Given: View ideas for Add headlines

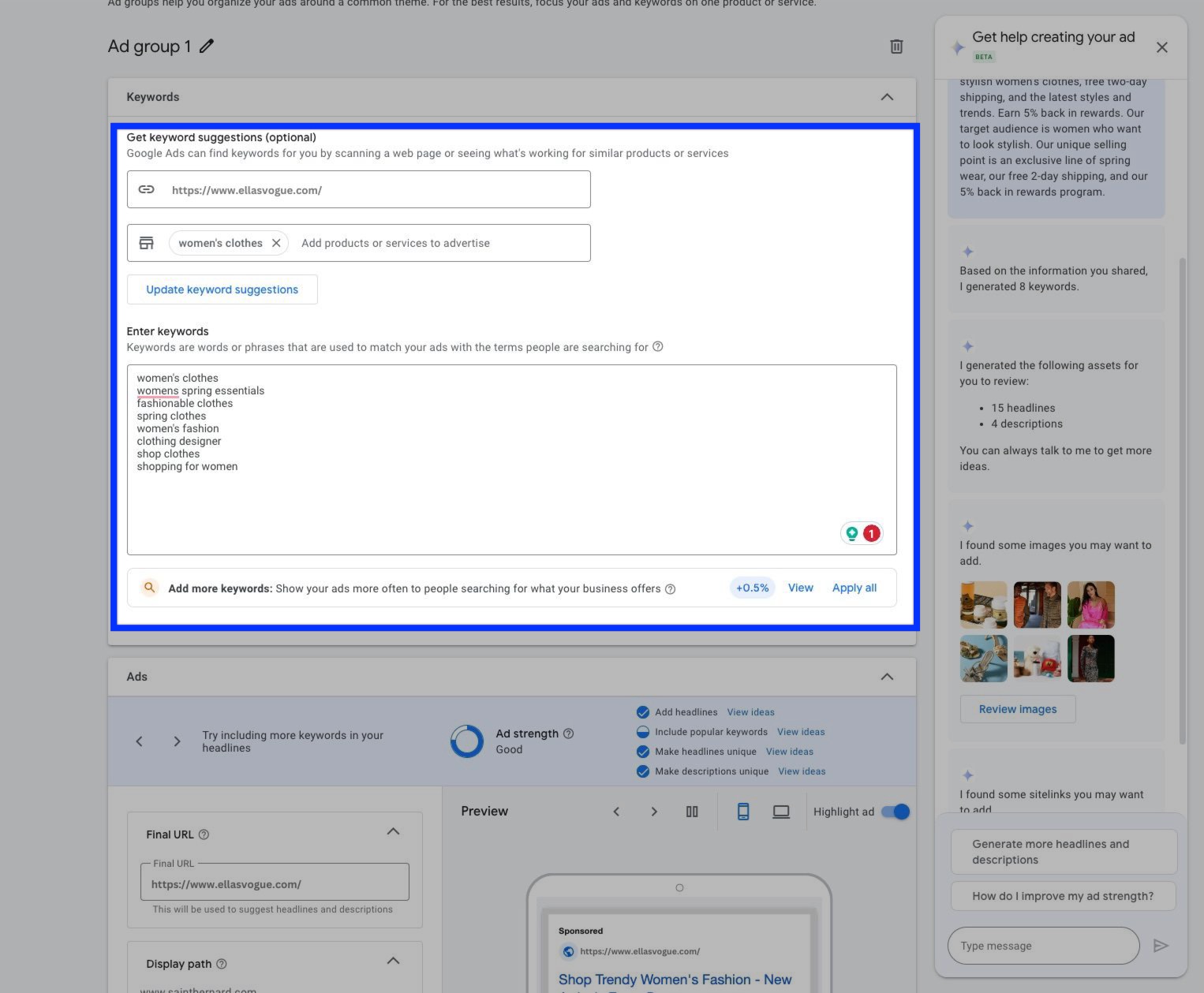Looking at the screenshot, I should 750,712.
